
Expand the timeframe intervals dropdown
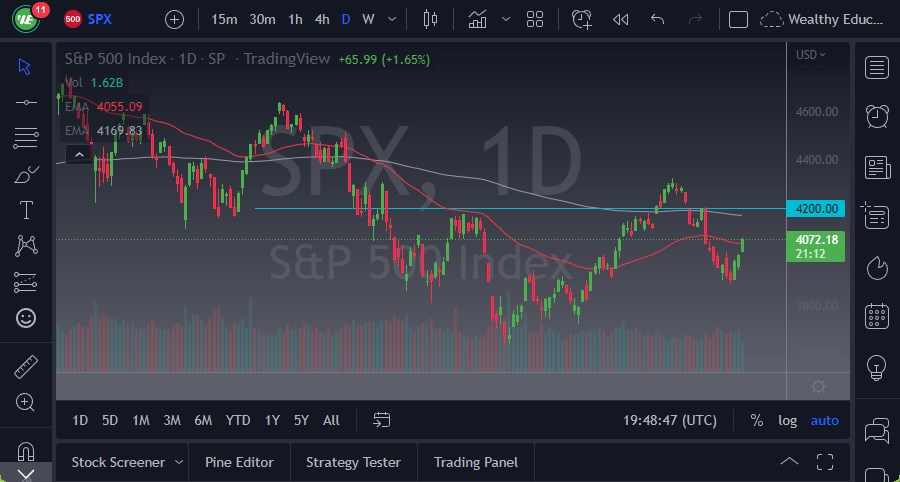click(392, 20)
